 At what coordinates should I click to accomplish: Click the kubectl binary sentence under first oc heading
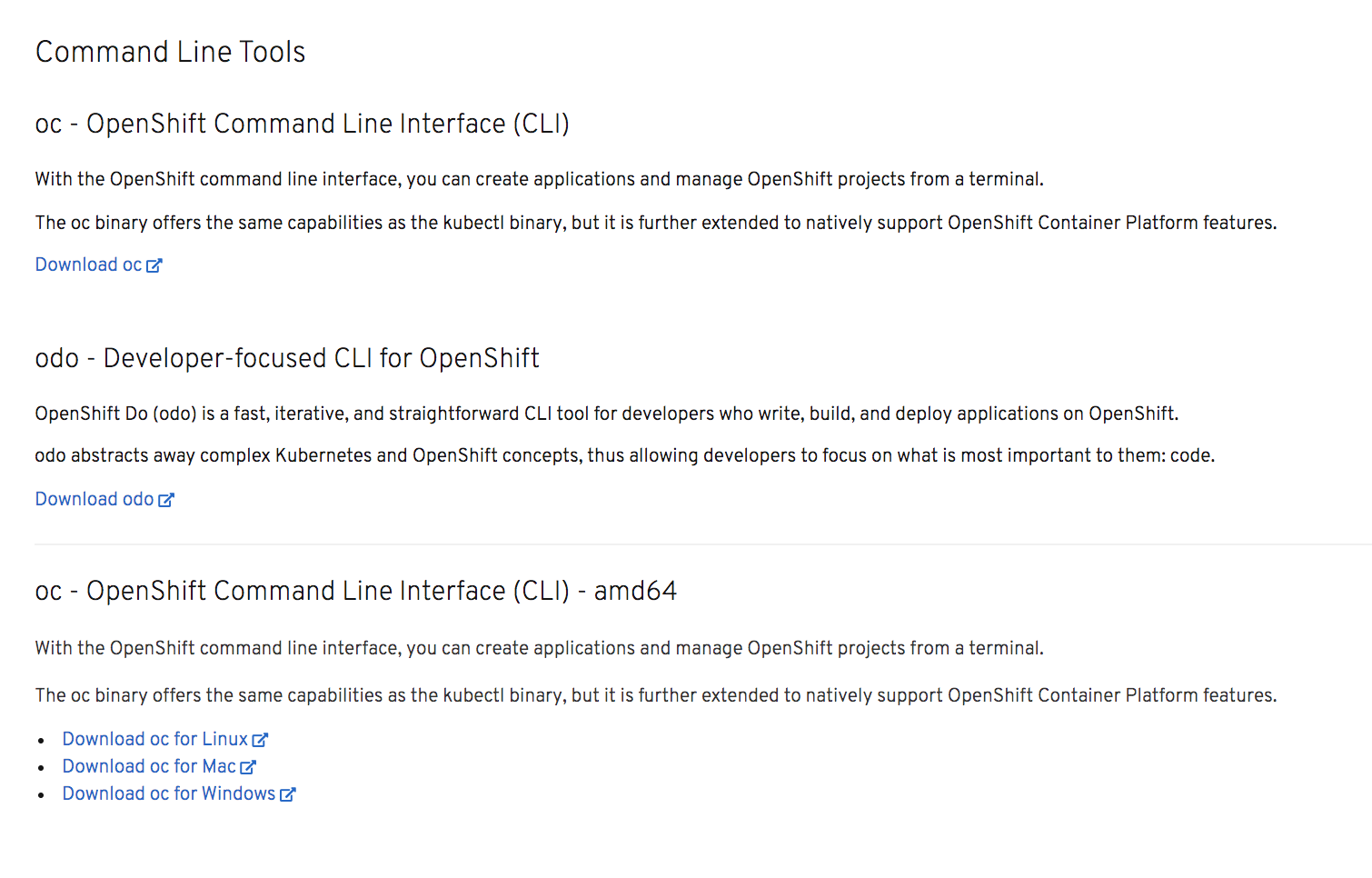(x=656, y=223)
